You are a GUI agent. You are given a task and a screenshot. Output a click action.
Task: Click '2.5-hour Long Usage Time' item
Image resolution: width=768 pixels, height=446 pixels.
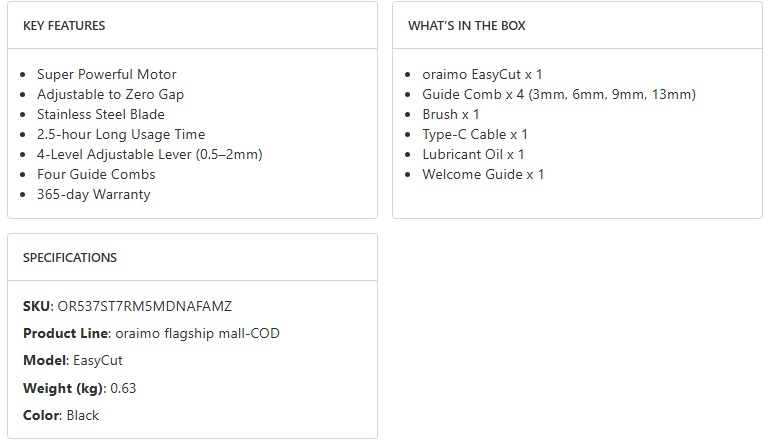tap(121, 134)
